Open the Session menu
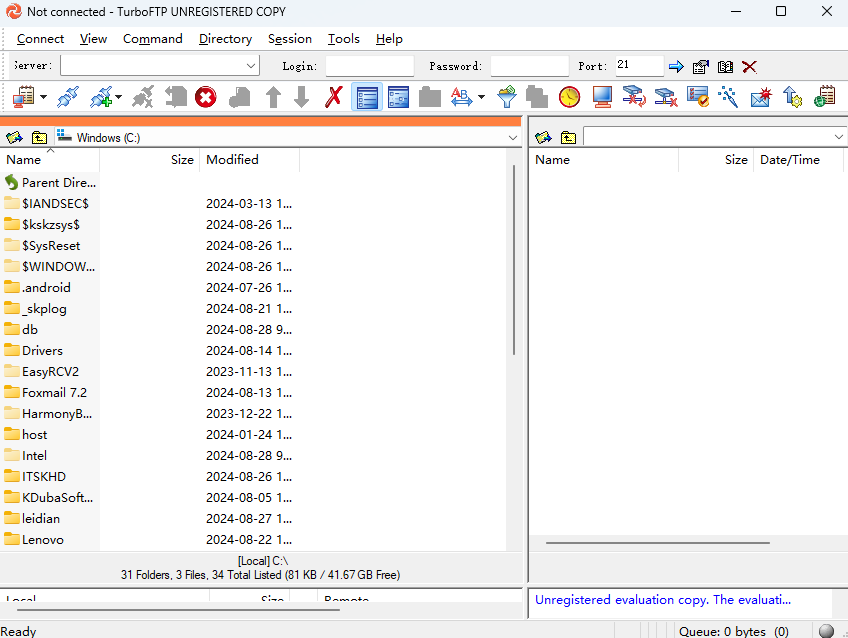 click(x=290, y=39)
